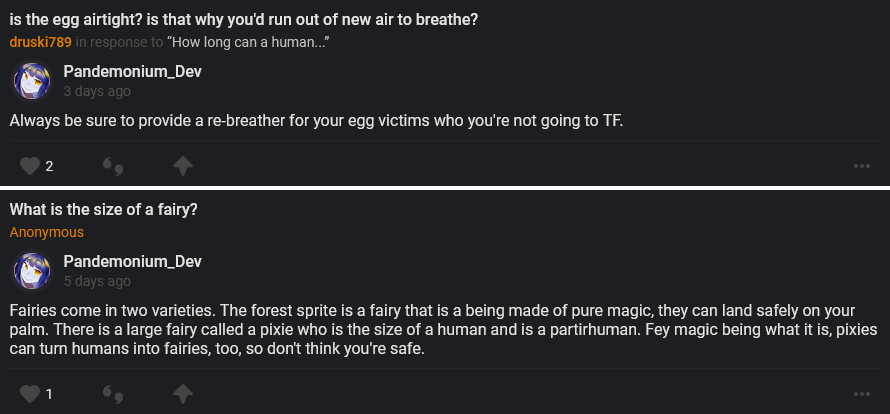
Task: Click the Anonymous asker label
Action: click(46, 232)
